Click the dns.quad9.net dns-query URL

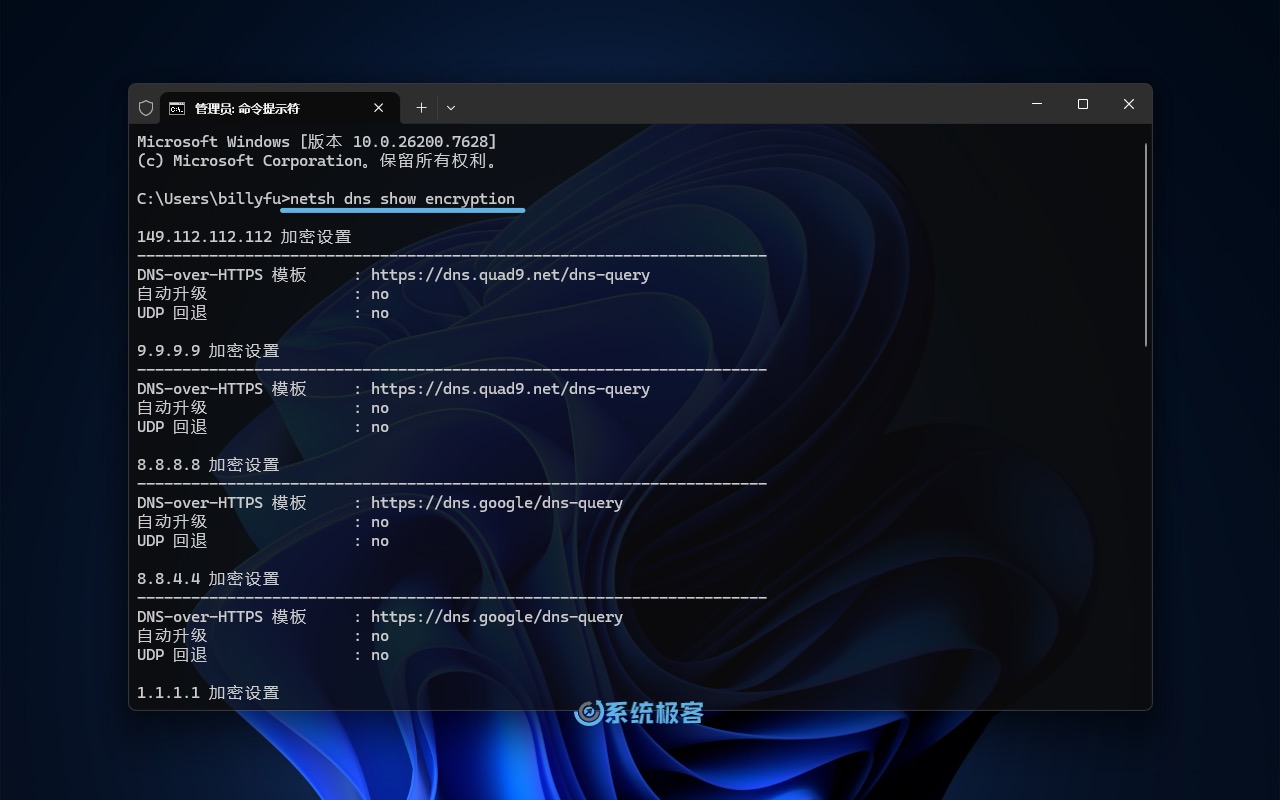(x=511, y=274)
